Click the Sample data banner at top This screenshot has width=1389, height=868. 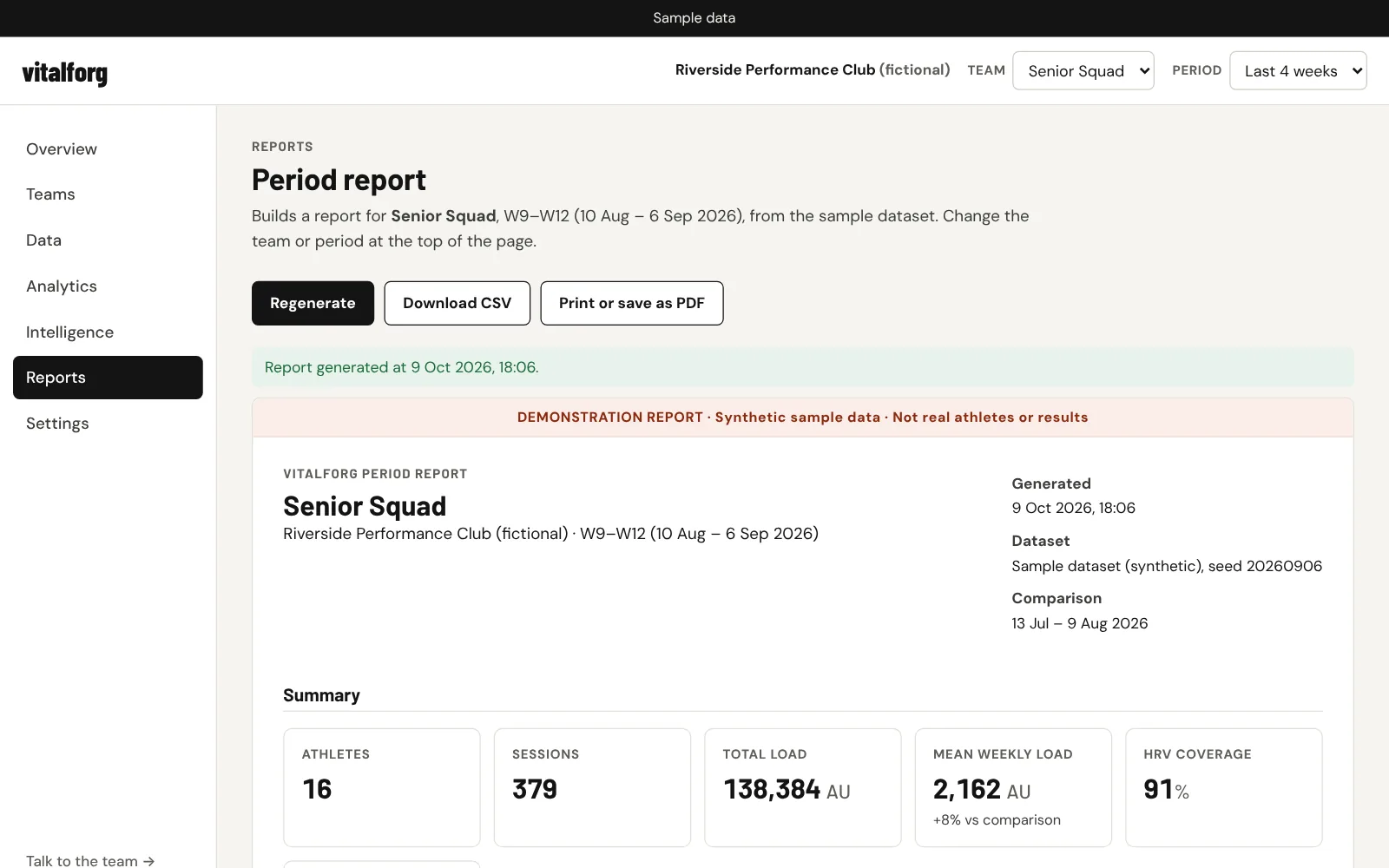pos(694,18)
